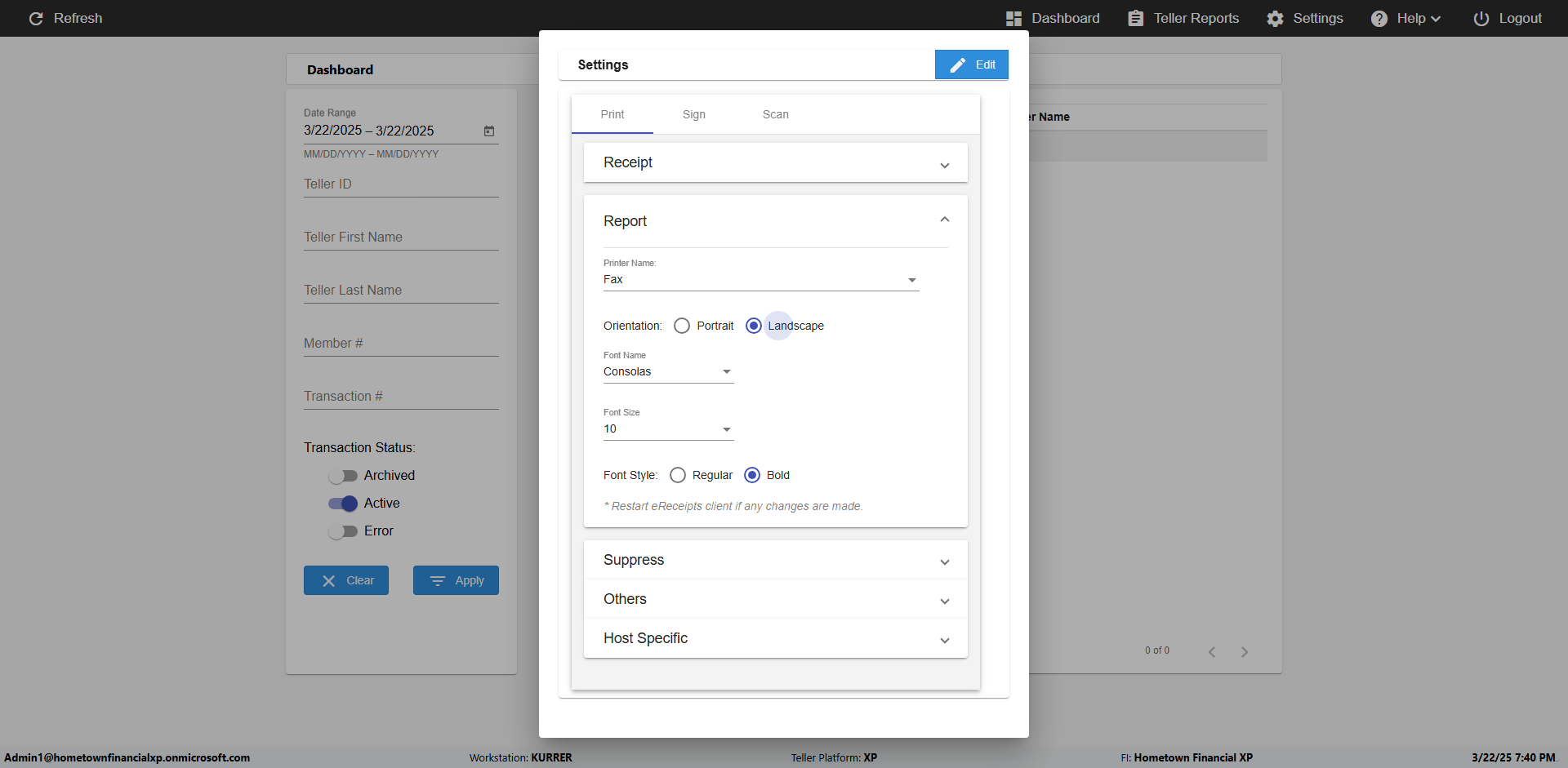Screen dimensions: 1568x768
Task: Toggle the Archived status switch
Action: [x=343, y=475]
